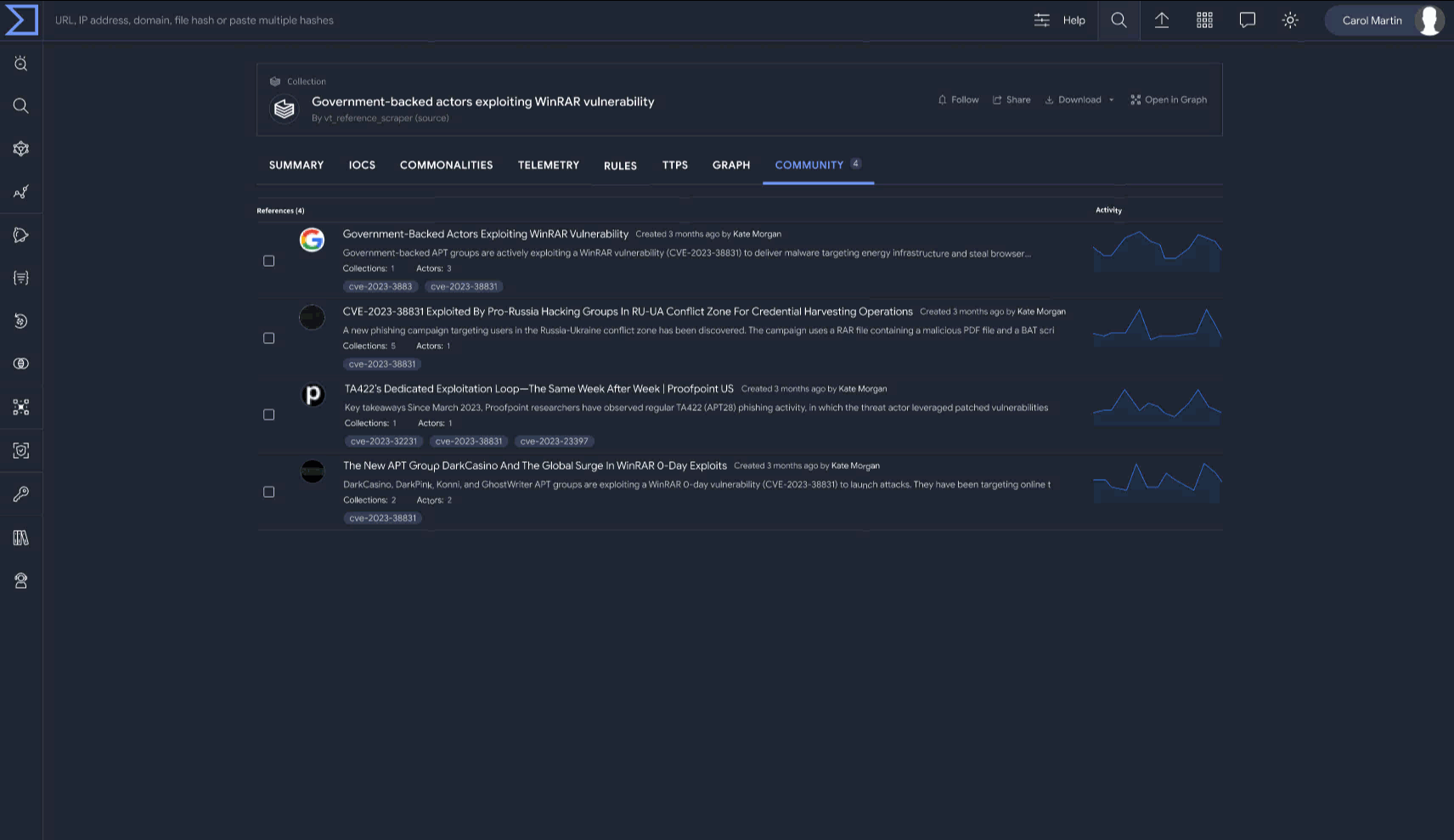This screenshot has width=1454, height=840.
Task: Click the Share button
Action: [x=1012, y=100]
